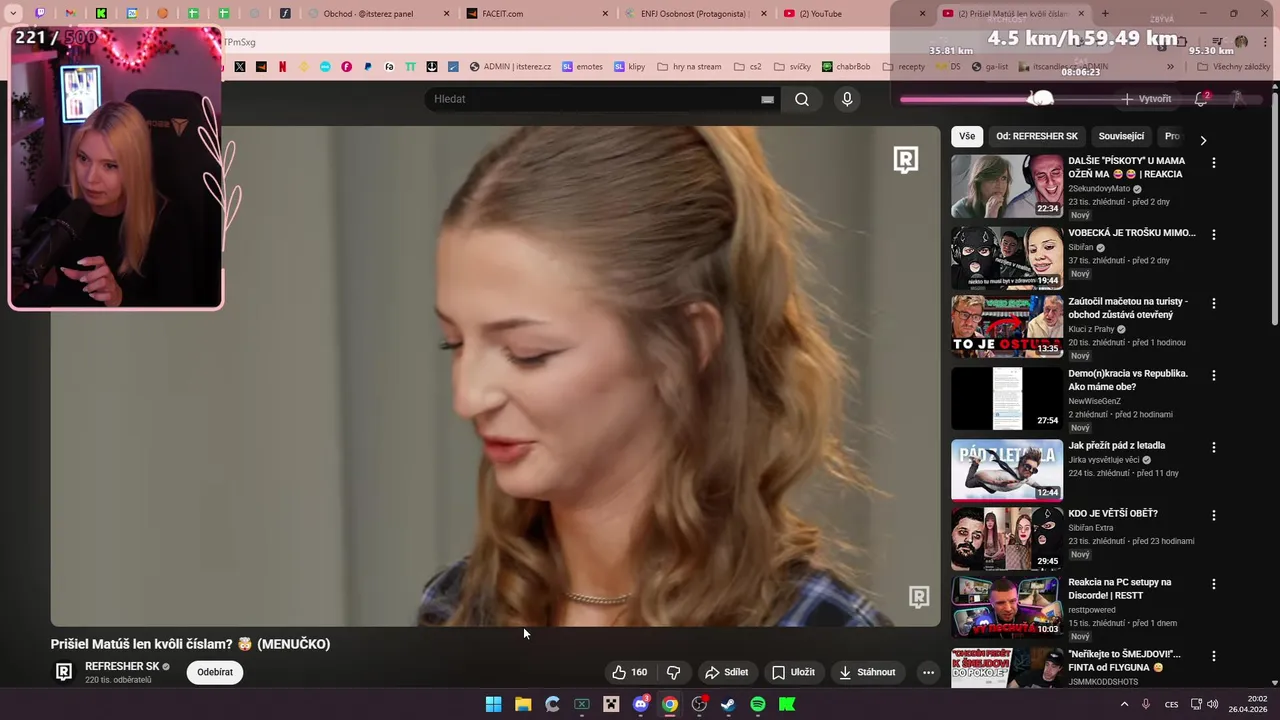1280x720 pixels.
Task: Select the "Související" filter chip
Action: [x=1121, y=136]
